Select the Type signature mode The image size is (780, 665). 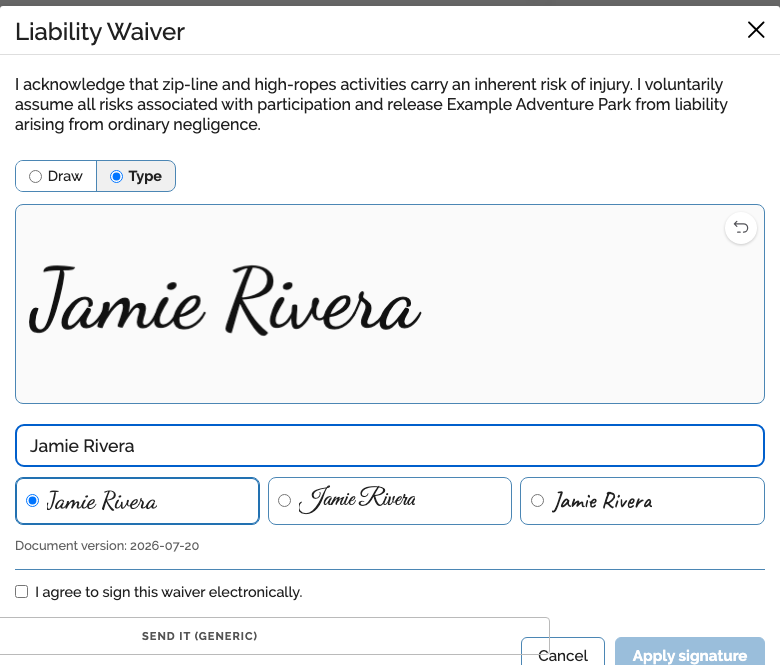click(x=136, y=176)
